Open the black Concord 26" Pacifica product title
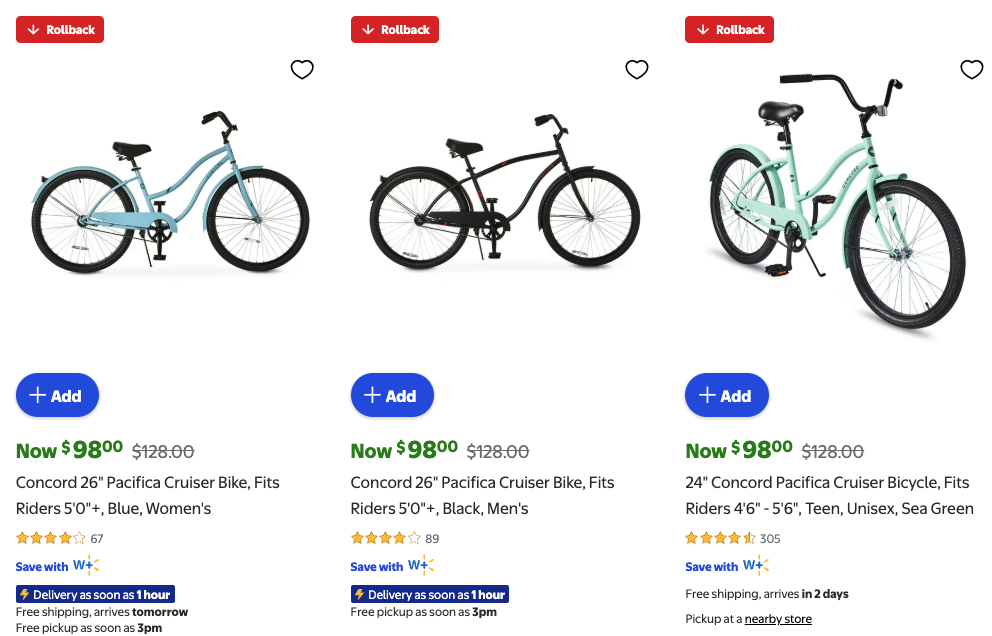 (482, 495)
